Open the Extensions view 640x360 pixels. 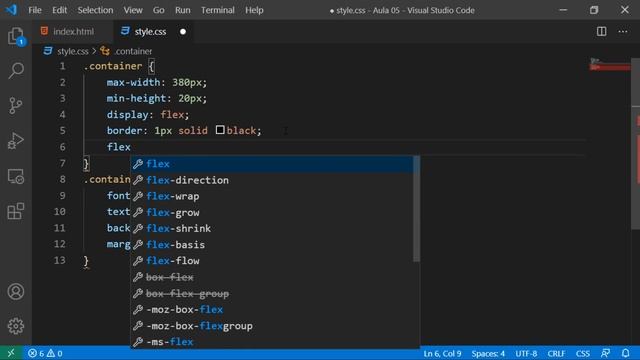[x=16, y=211]
